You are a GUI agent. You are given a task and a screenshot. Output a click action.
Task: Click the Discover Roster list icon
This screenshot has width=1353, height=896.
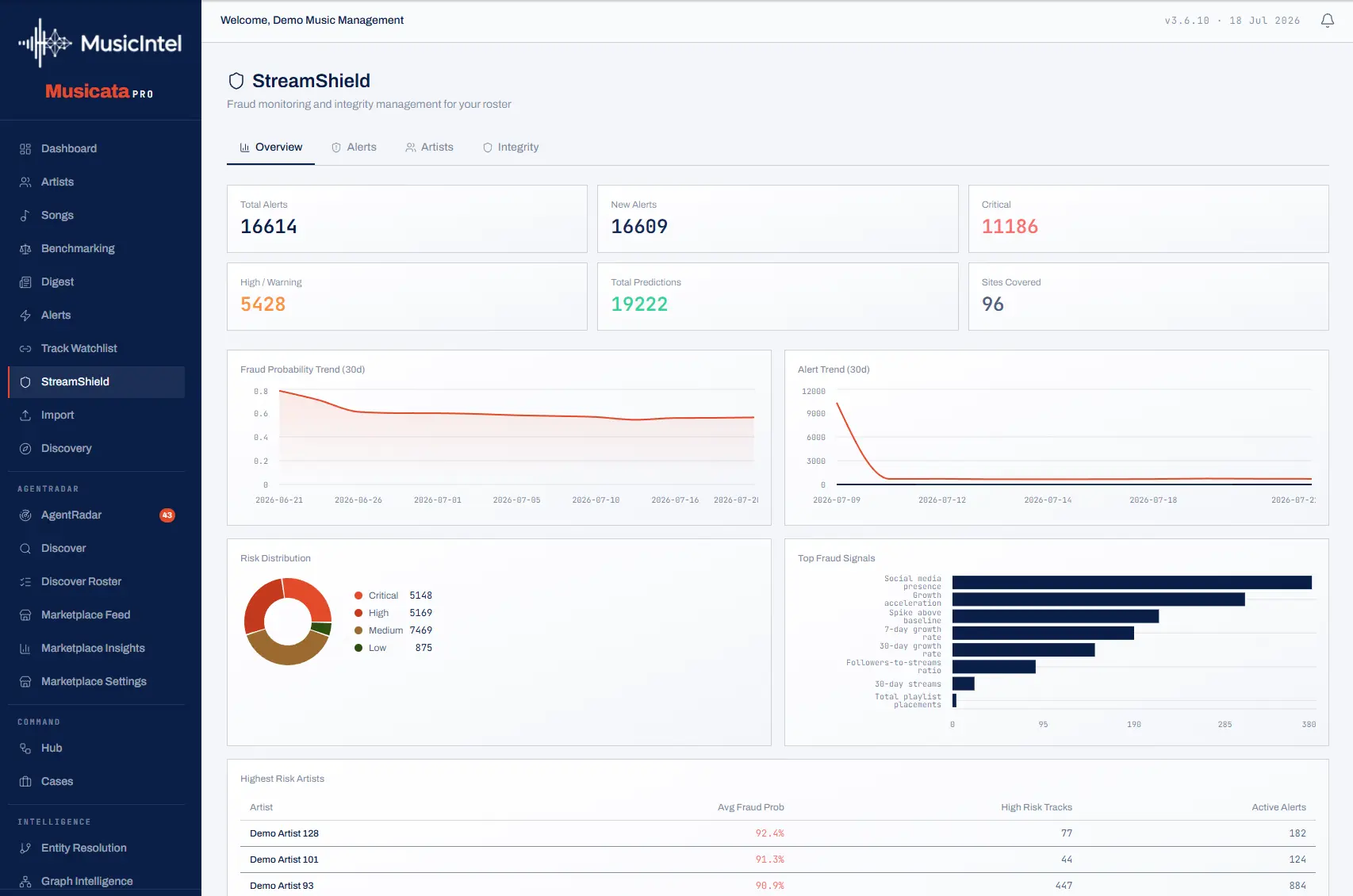click(25, 582)
